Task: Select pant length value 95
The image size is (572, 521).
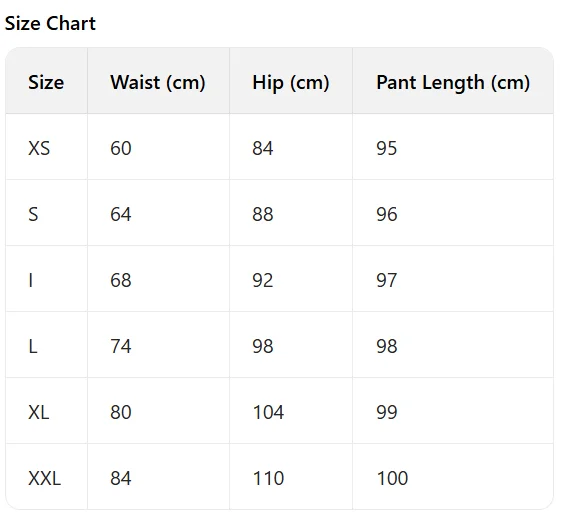Action: coord(387,148)
